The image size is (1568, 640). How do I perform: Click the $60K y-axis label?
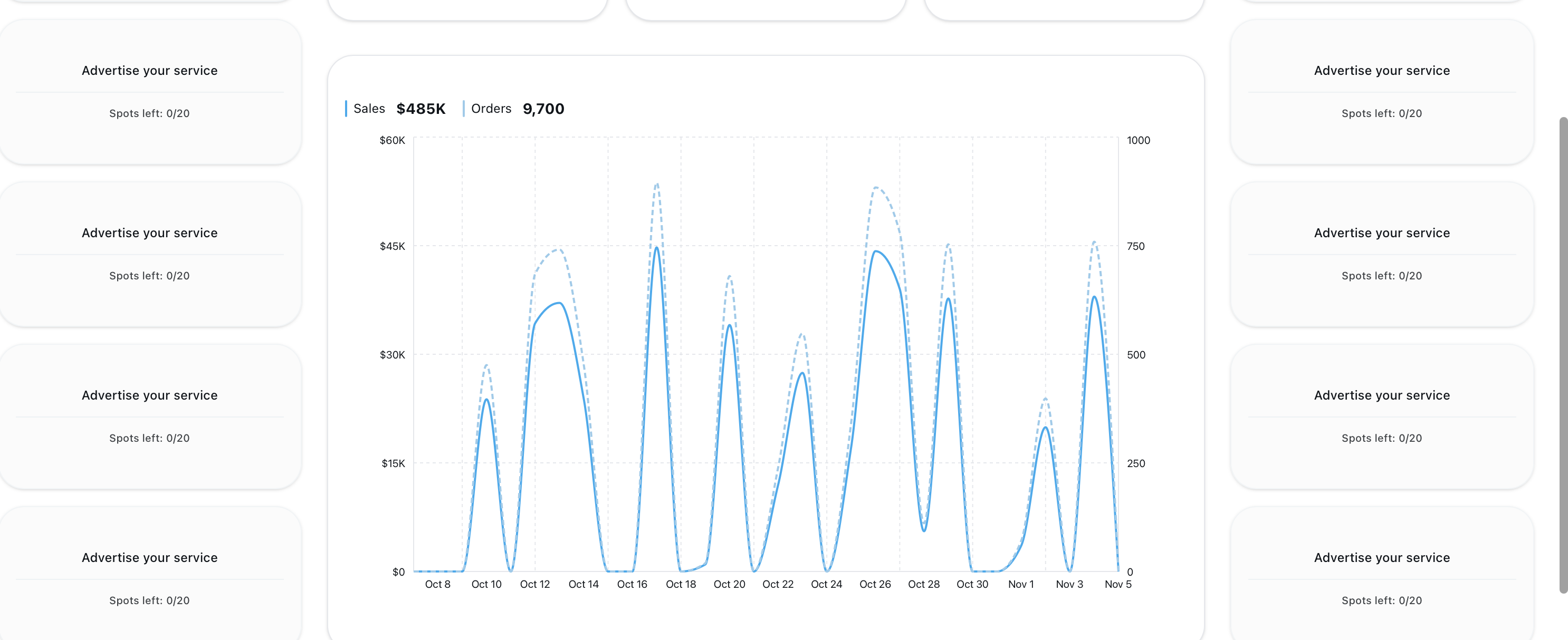(x=392, y=140)
